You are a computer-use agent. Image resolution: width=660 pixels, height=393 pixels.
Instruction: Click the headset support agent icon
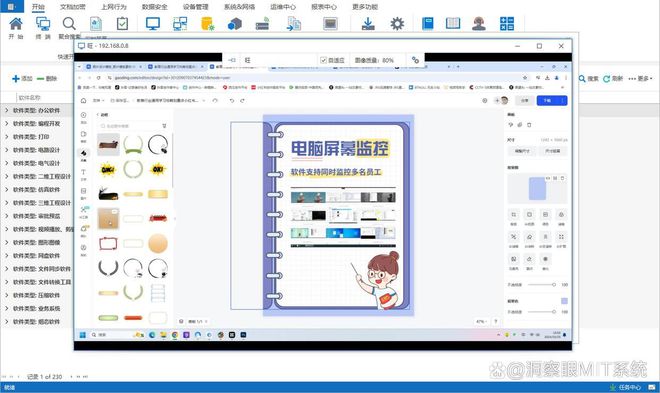click(479, 24)
